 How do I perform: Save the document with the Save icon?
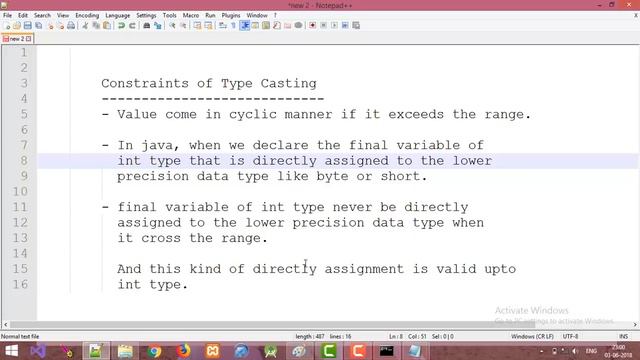click(27, 25)
